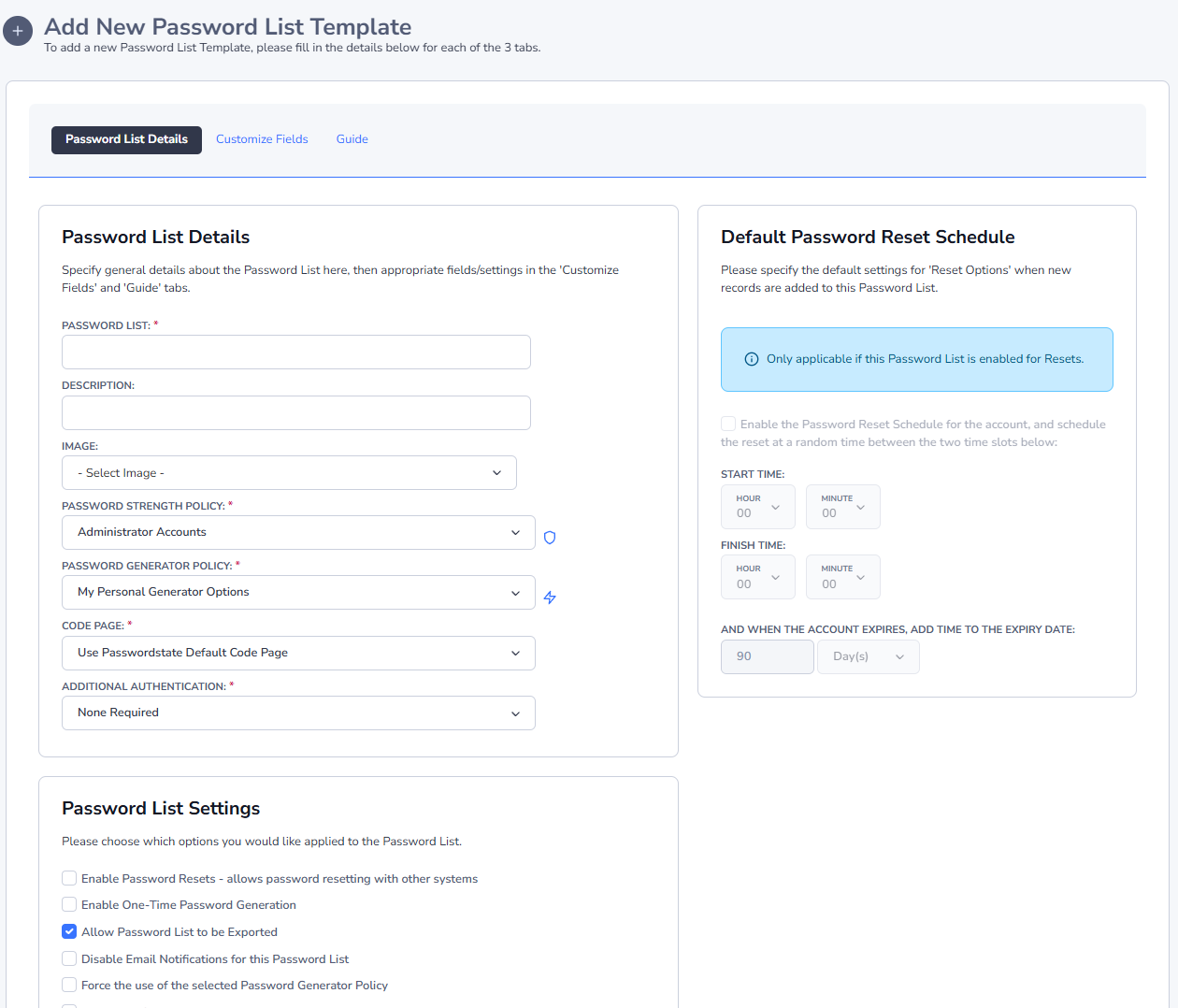Click the shield icon next to Password Strength Policy
This screenshot has height=1008, width=1178.
click(x=550, y=538)
